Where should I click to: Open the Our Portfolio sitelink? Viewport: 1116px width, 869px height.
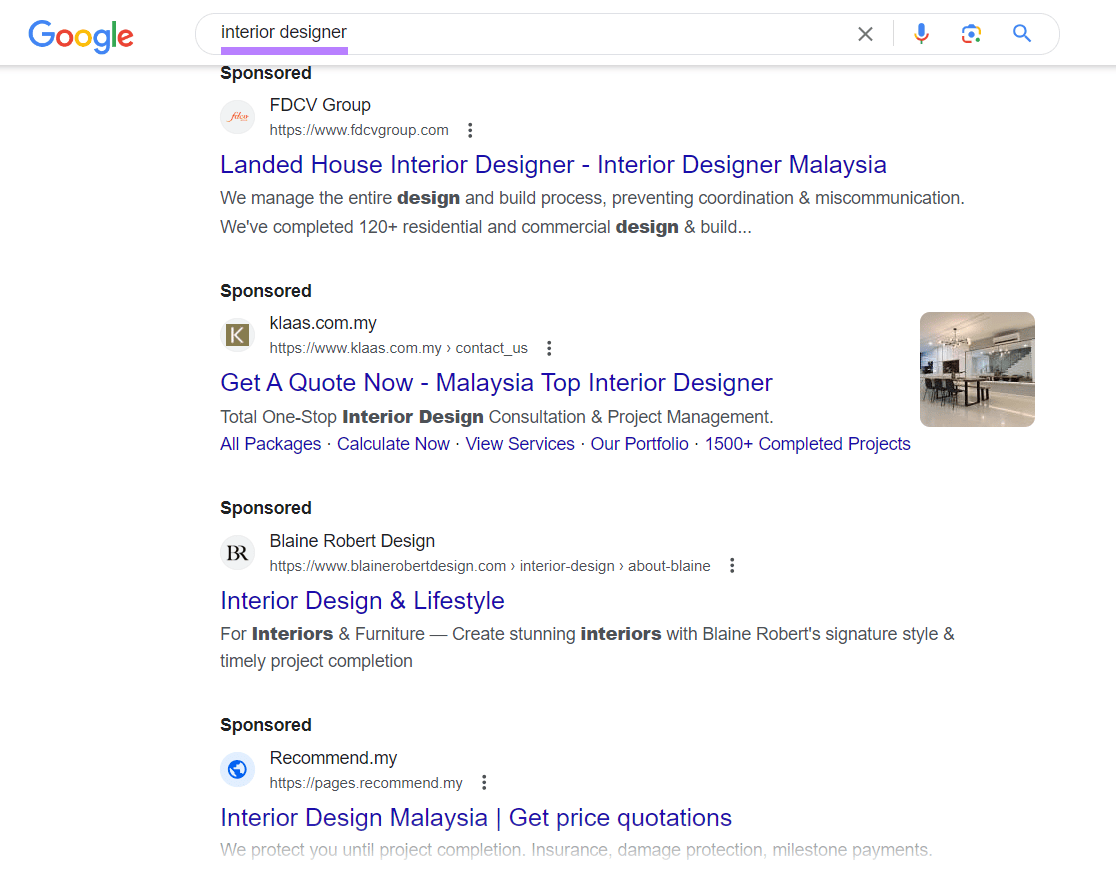click(639, 443)
